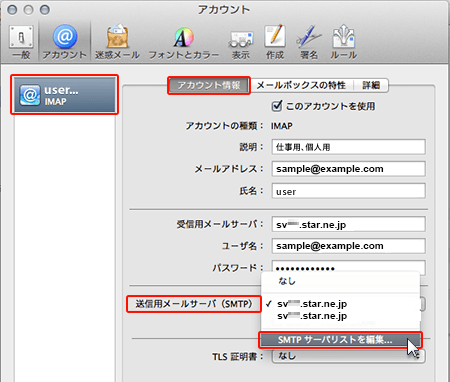Switch to the 詳細 tab
Viewport: 450px width, 382px height.
tap(371, 85)
